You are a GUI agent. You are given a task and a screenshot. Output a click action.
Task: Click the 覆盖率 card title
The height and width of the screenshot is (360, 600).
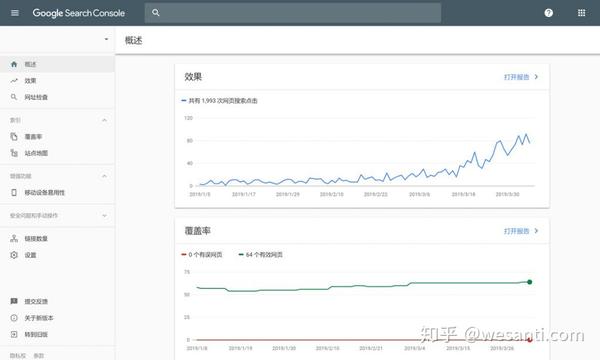point(197,231)
